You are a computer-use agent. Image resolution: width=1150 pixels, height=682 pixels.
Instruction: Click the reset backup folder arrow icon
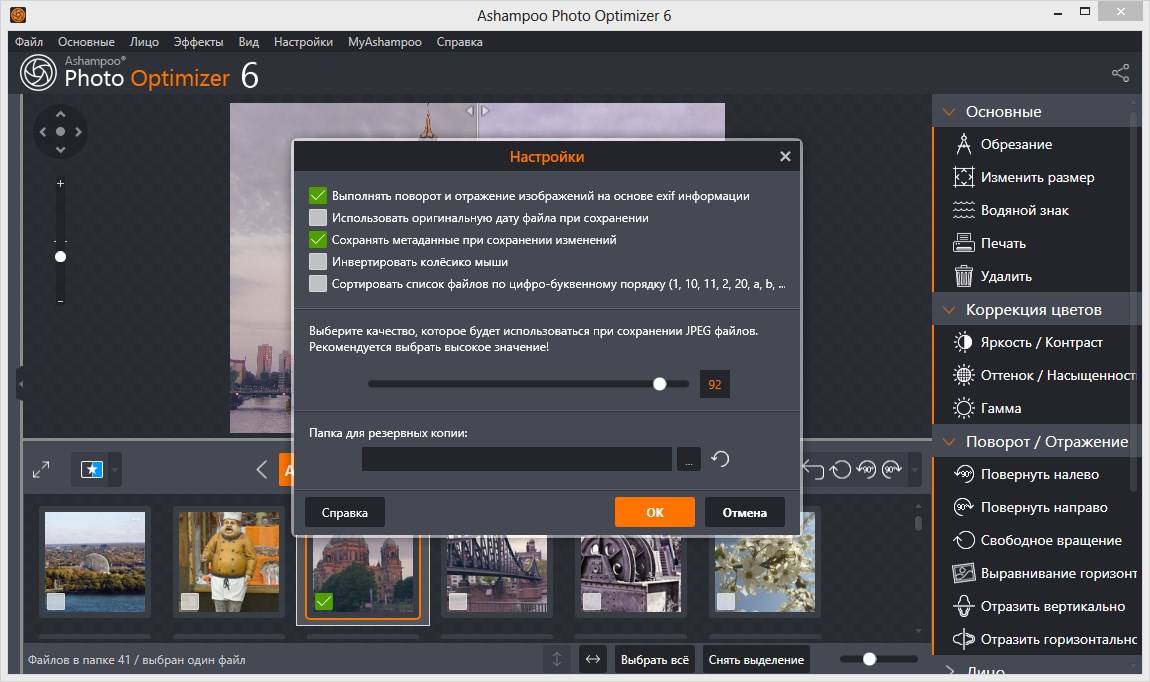click(720, 459)
